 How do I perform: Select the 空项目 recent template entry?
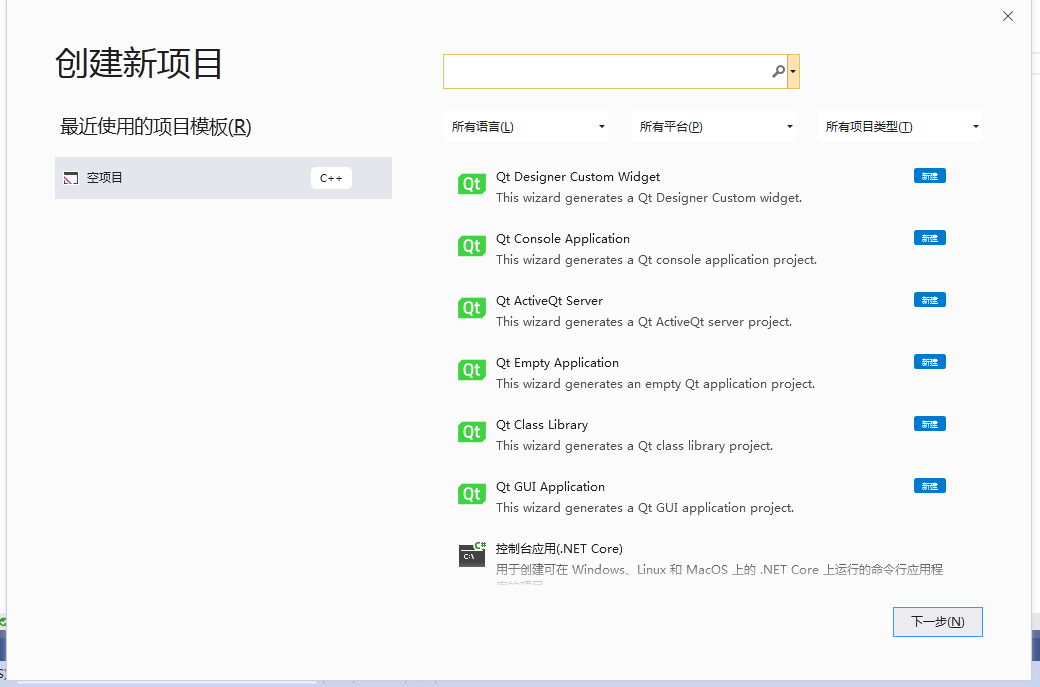click(x=200, y=177)
